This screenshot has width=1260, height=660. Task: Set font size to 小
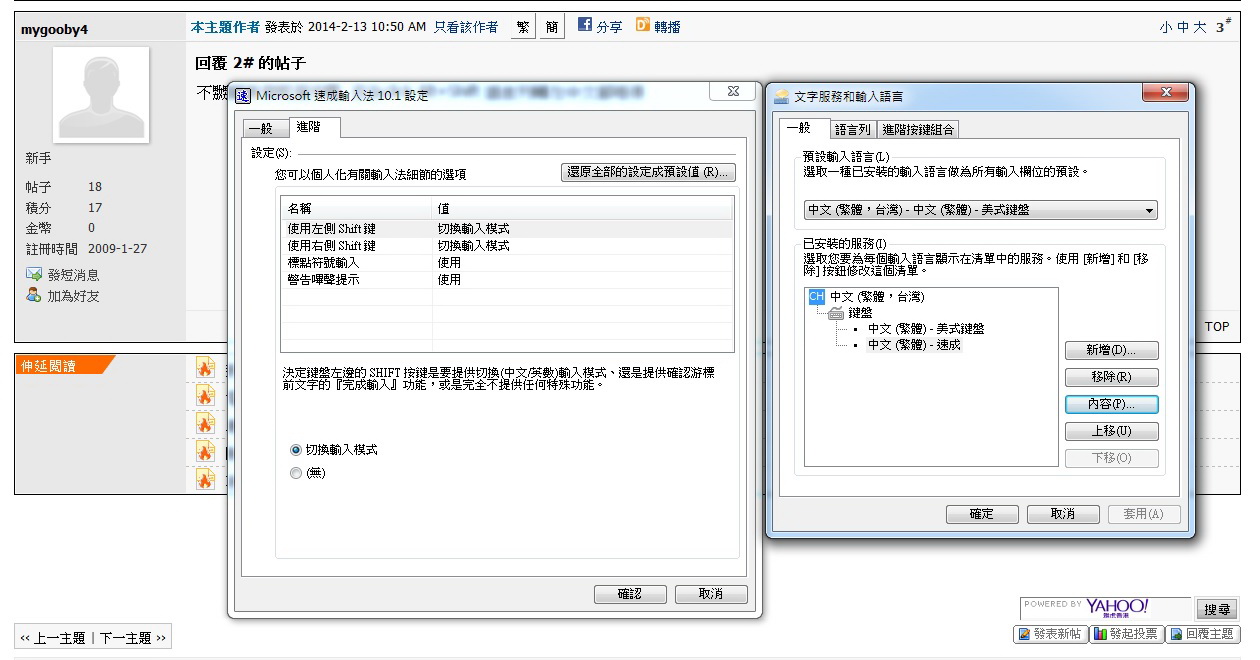pos(1166,28)
